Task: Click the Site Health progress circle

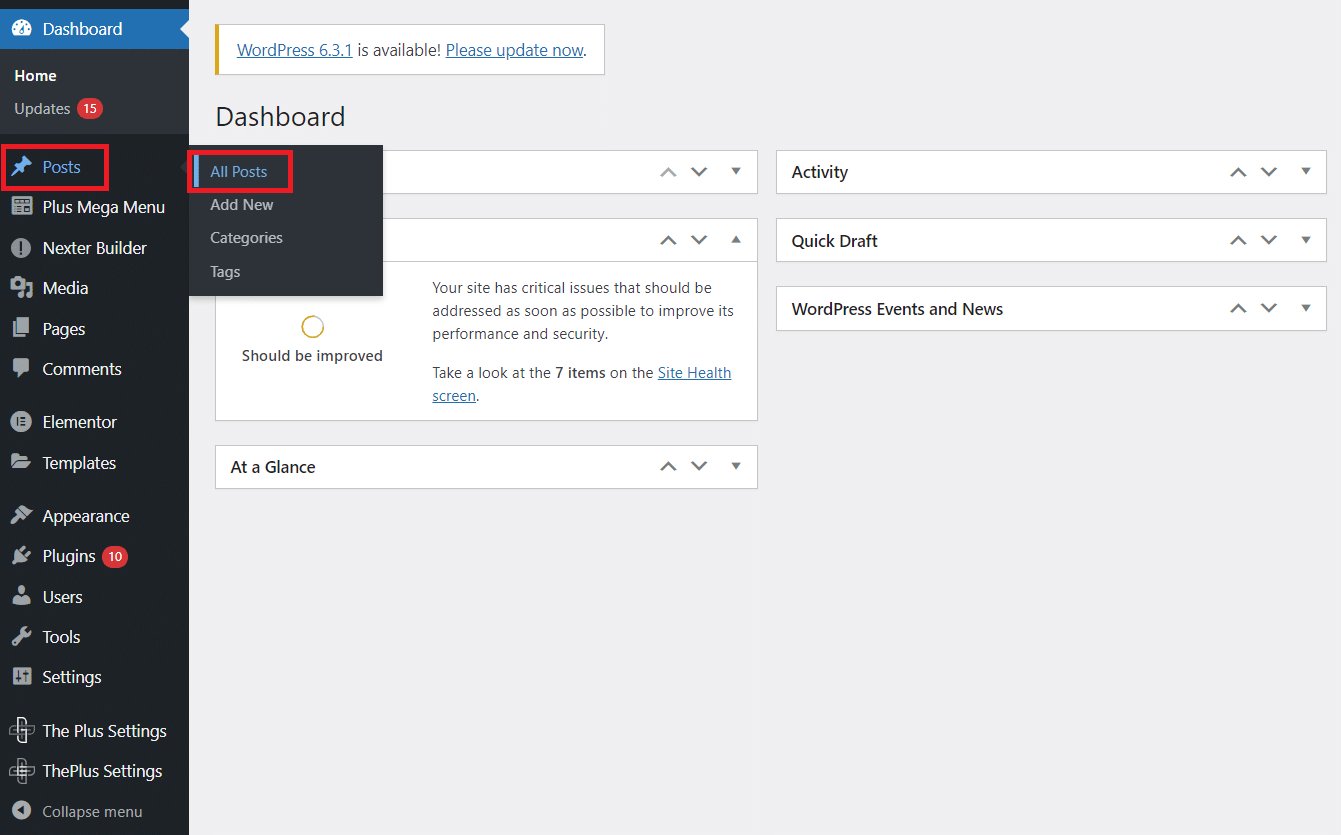Action: [313, 327]
